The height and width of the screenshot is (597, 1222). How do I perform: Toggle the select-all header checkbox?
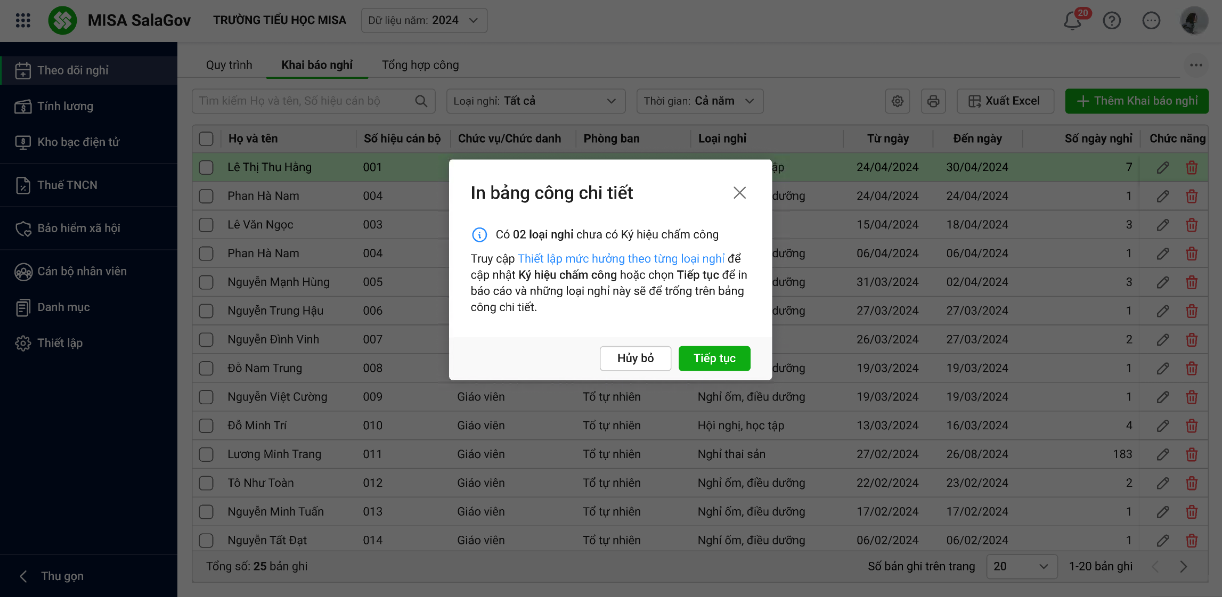click(206, 139)
